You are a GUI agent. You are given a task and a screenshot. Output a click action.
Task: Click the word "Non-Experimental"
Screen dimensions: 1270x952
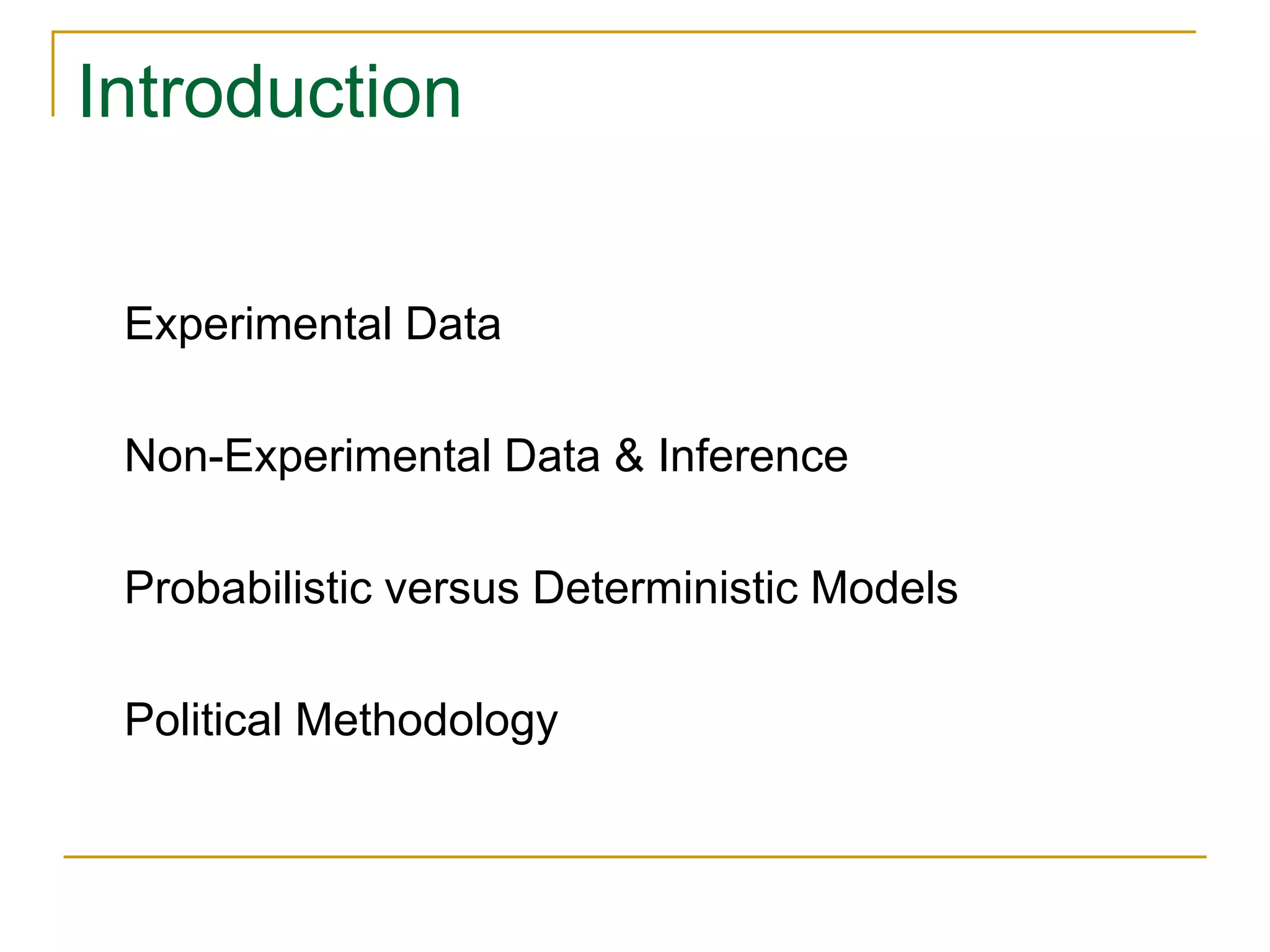[308, 457]
